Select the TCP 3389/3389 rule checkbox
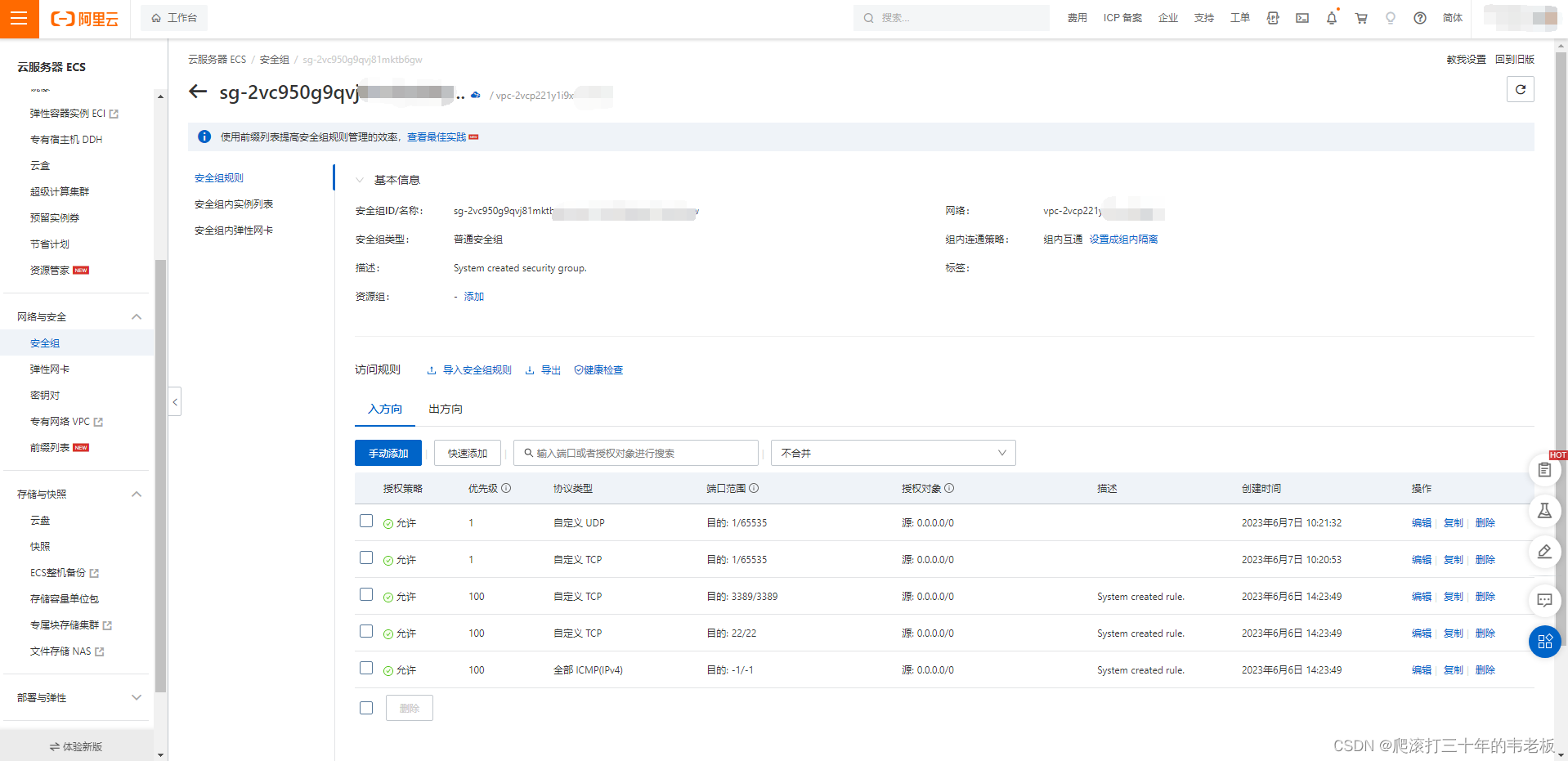 point(366,594)
